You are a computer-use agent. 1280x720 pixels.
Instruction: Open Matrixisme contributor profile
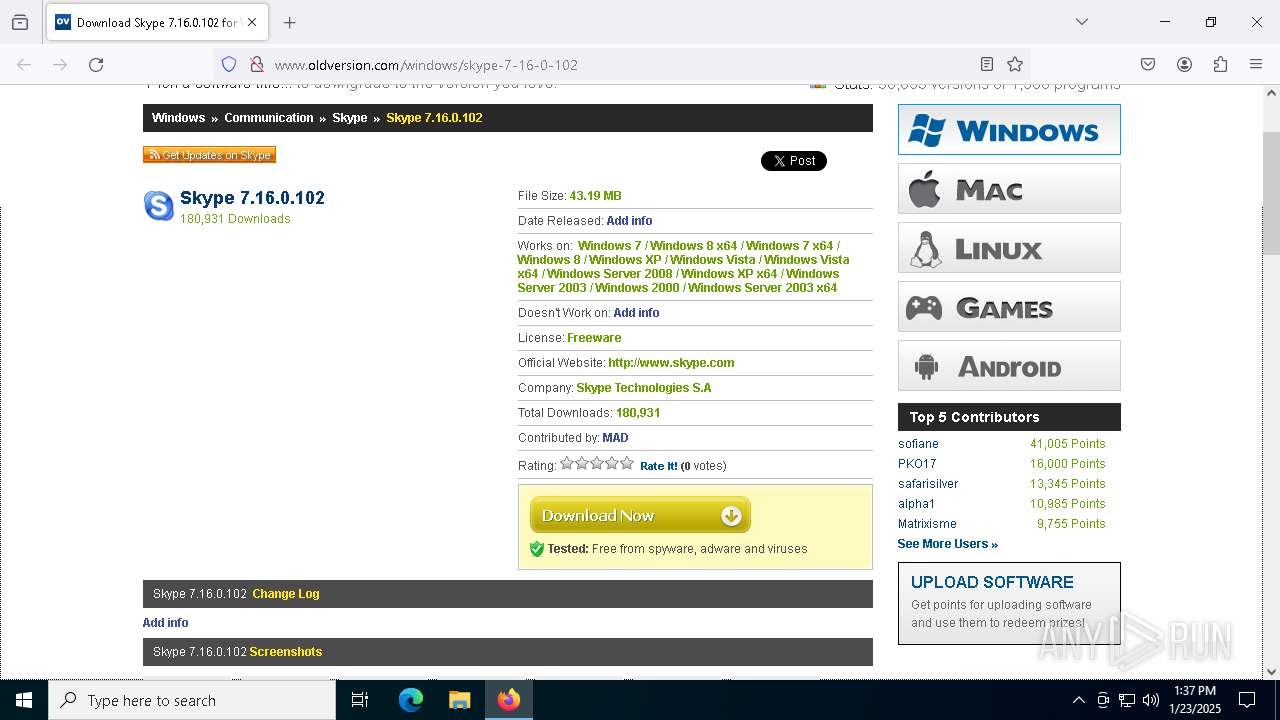coord(927,524)
